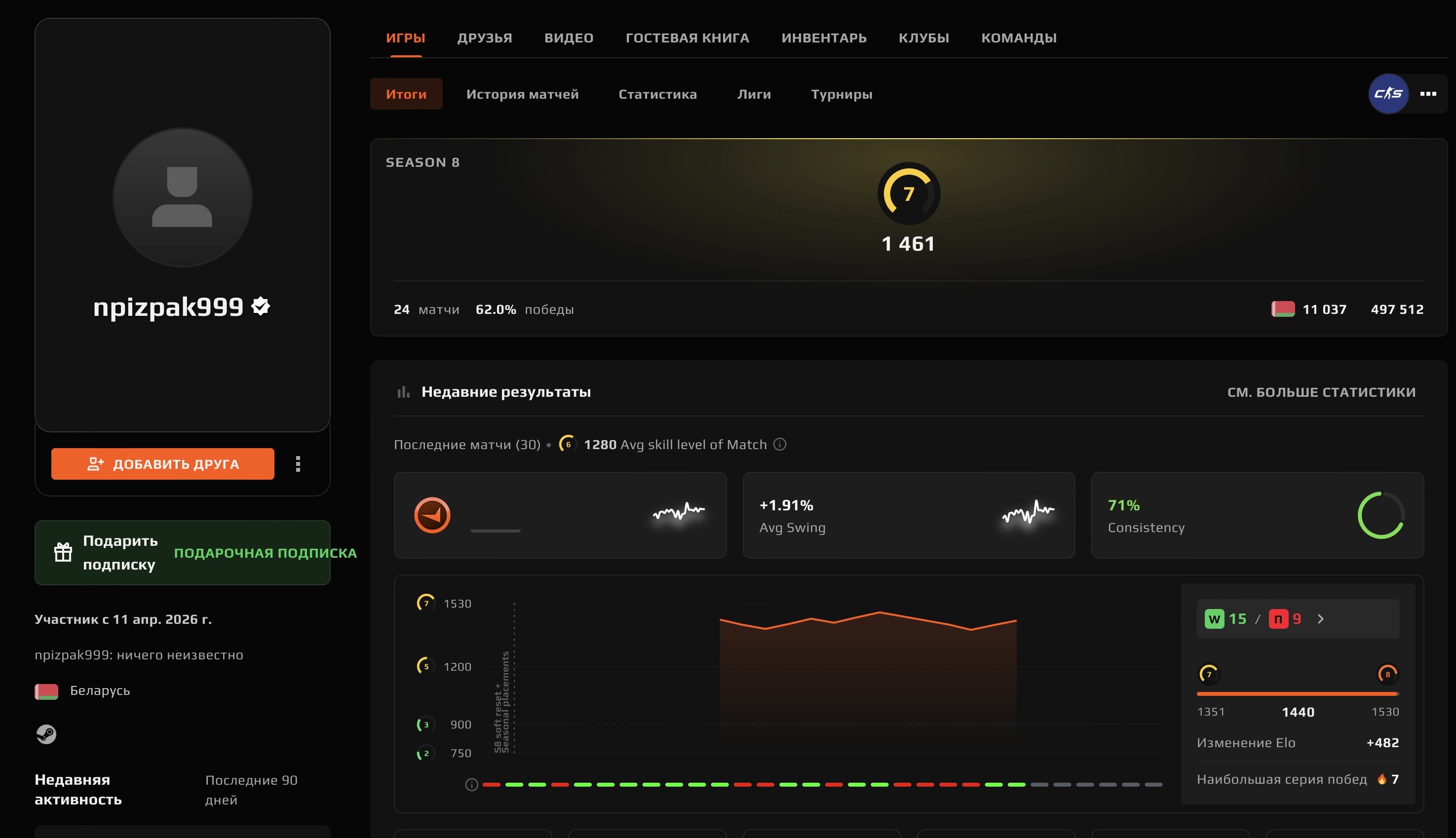Open the КОМАНДЫ tab
Screen dimensions: 1456x838
1019,38
